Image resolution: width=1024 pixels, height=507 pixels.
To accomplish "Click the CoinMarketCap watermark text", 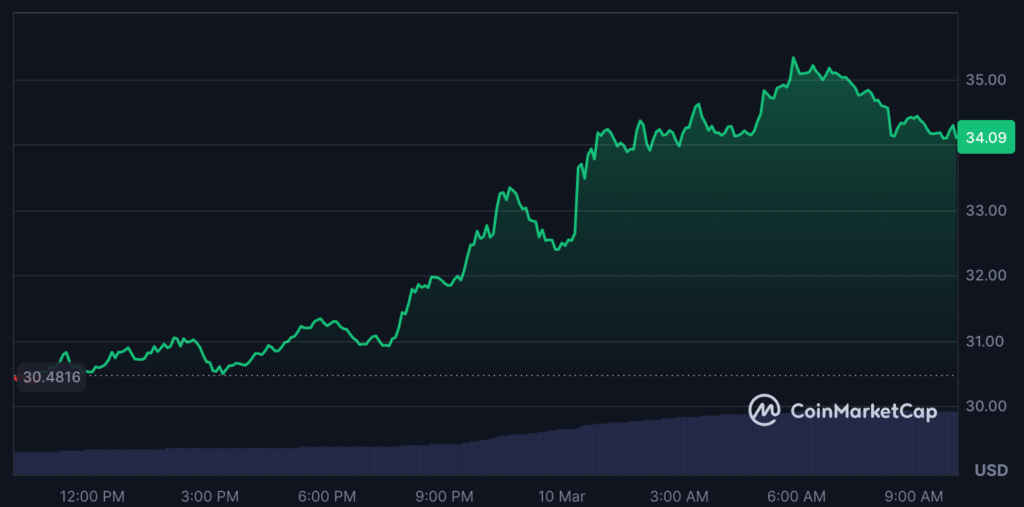I will pos(863,410).
